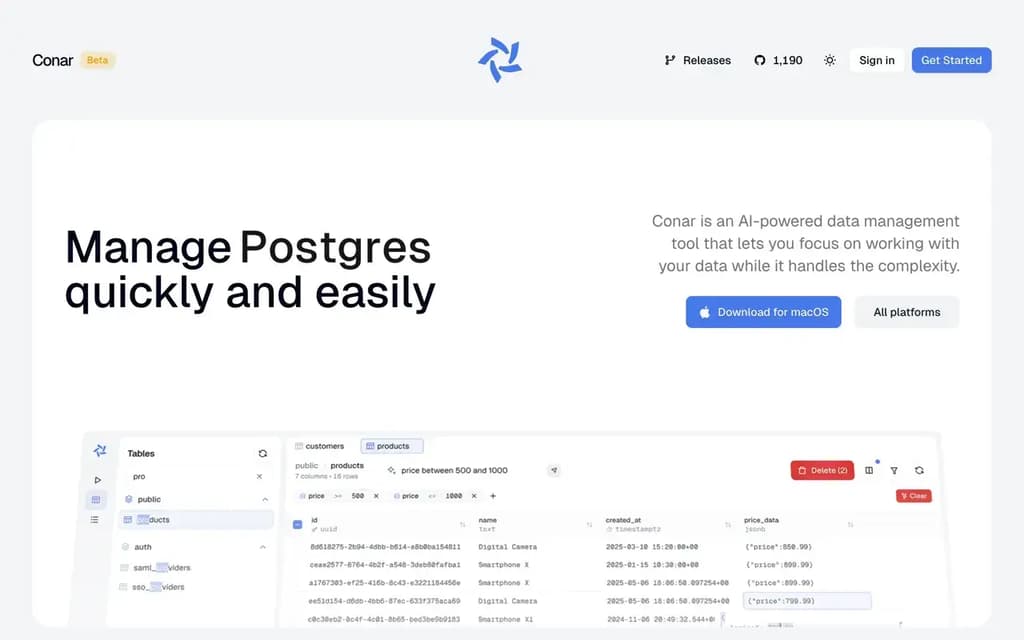Clear the pro search field with the X

tap(260, 477)
